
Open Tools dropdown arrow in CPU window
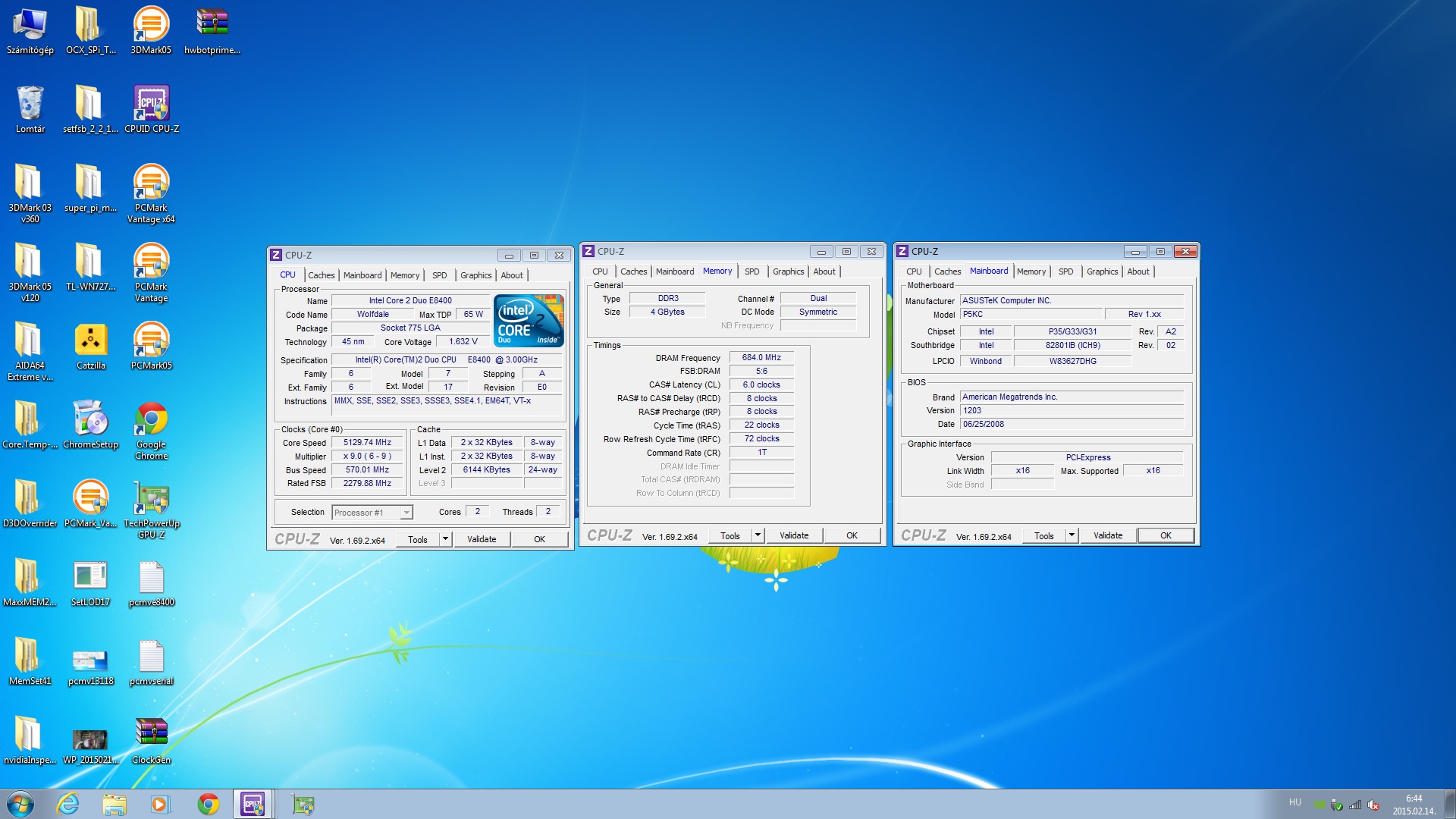[445, 539]
